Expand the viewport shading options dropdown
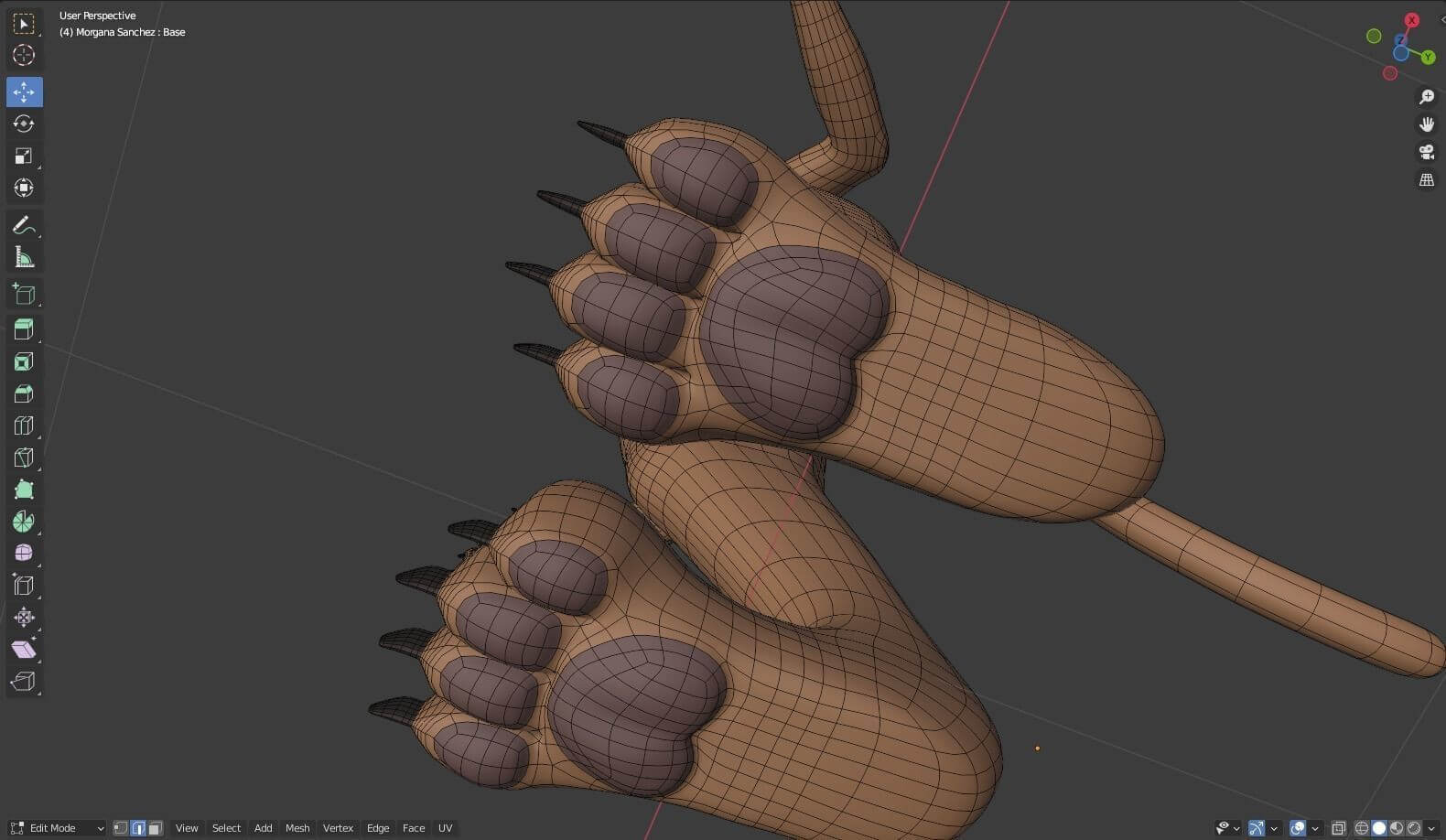 pos(1431,828)
